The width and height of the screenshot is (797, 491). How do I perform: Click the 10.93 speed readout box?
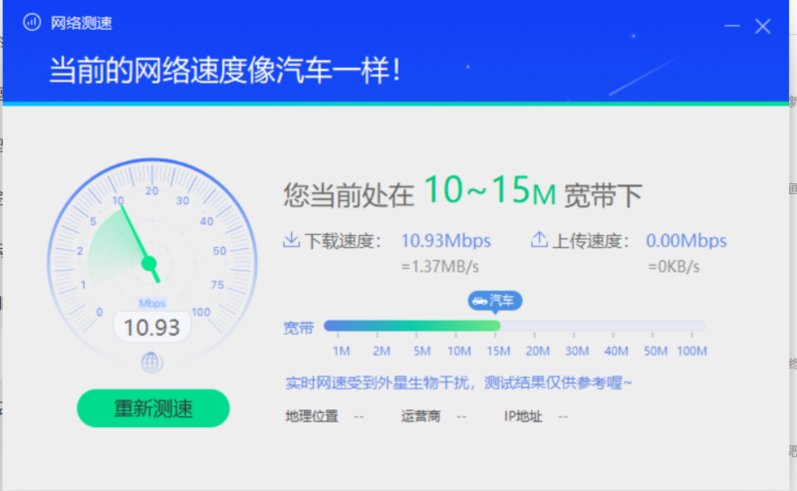pyautogui.click(x=152, y=327)
